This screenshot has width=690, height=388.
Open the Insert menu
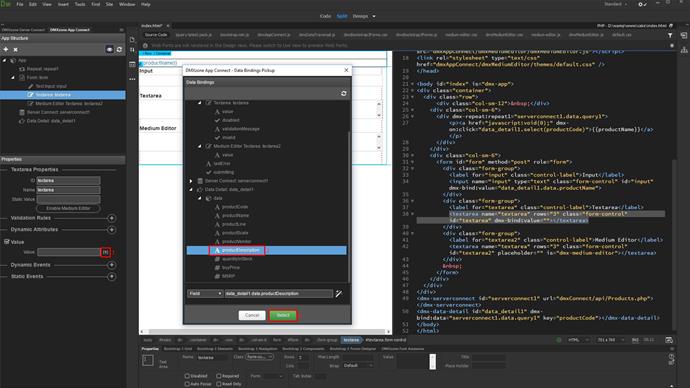tap(63, 4)
